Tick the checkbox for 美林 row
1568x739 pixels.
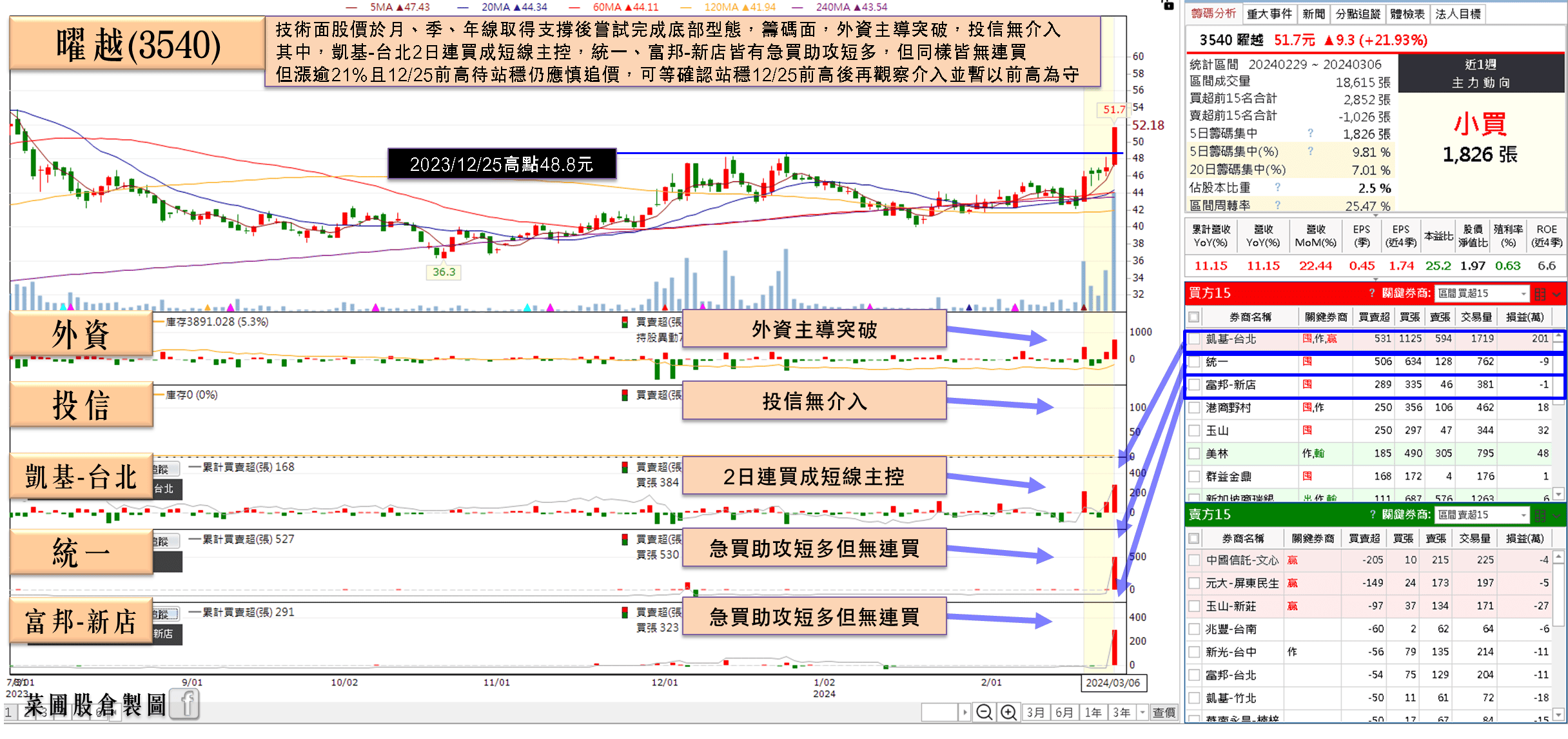click(x=1194, y=453)
